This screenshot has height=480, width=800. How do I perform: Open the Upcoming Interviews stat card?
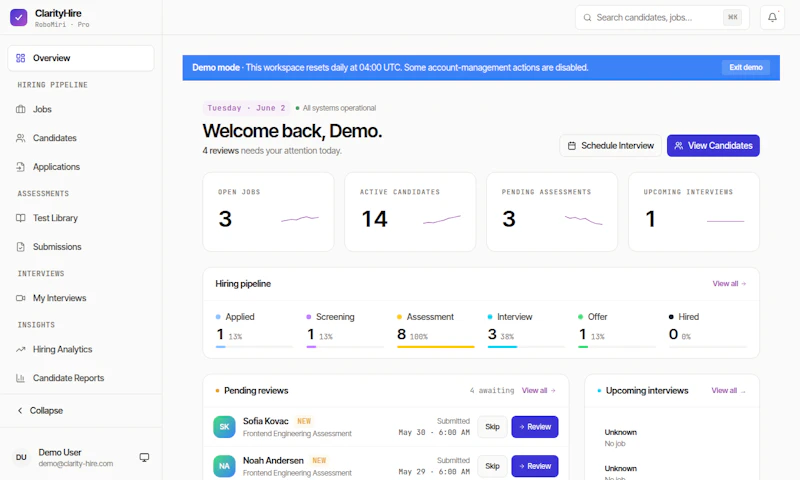coord(694,212)
